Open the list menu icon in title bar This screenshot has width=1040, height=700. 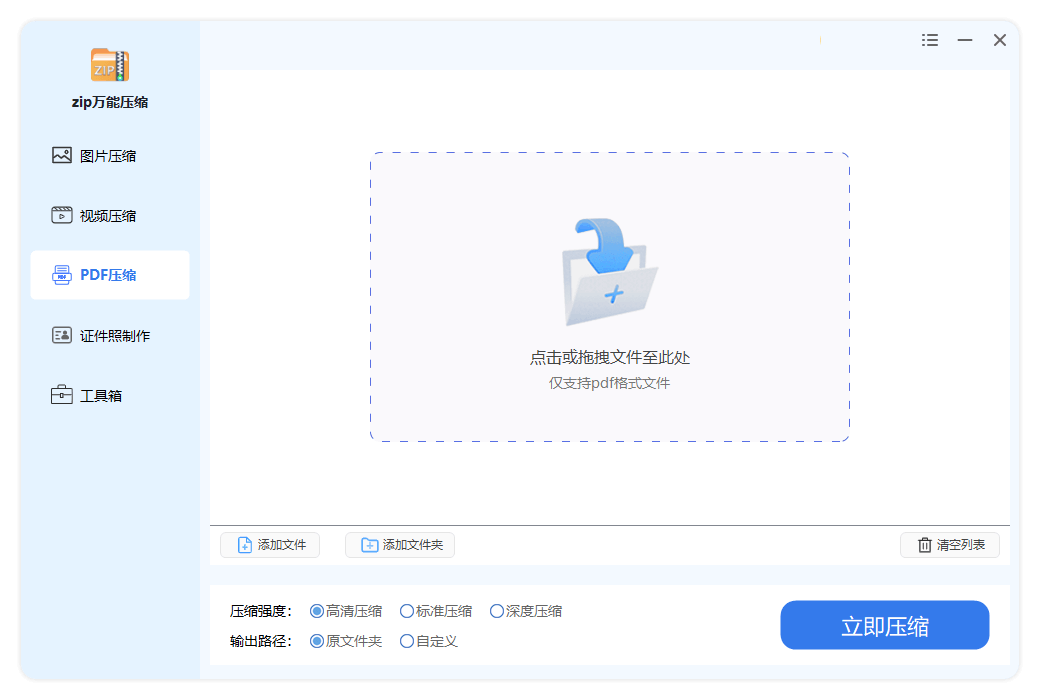click(x=930, y=40)
